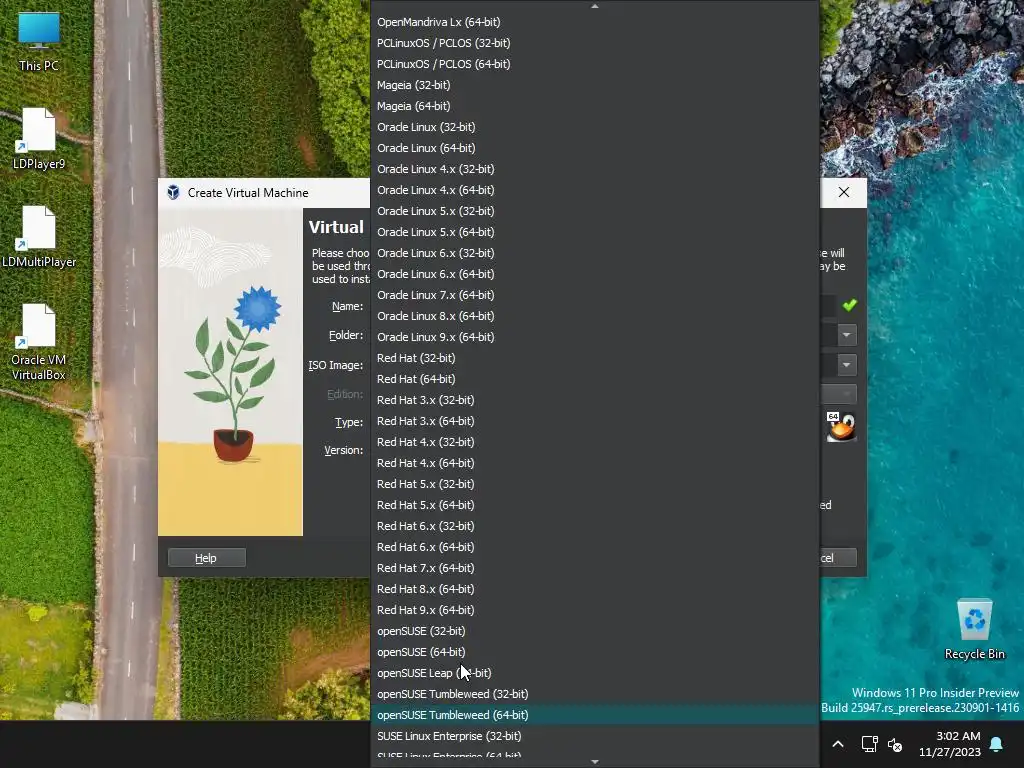Select Red Hat 6.x (64-bit)
Viewport: 1024px width, 768px height.
[x=594, y=547]
